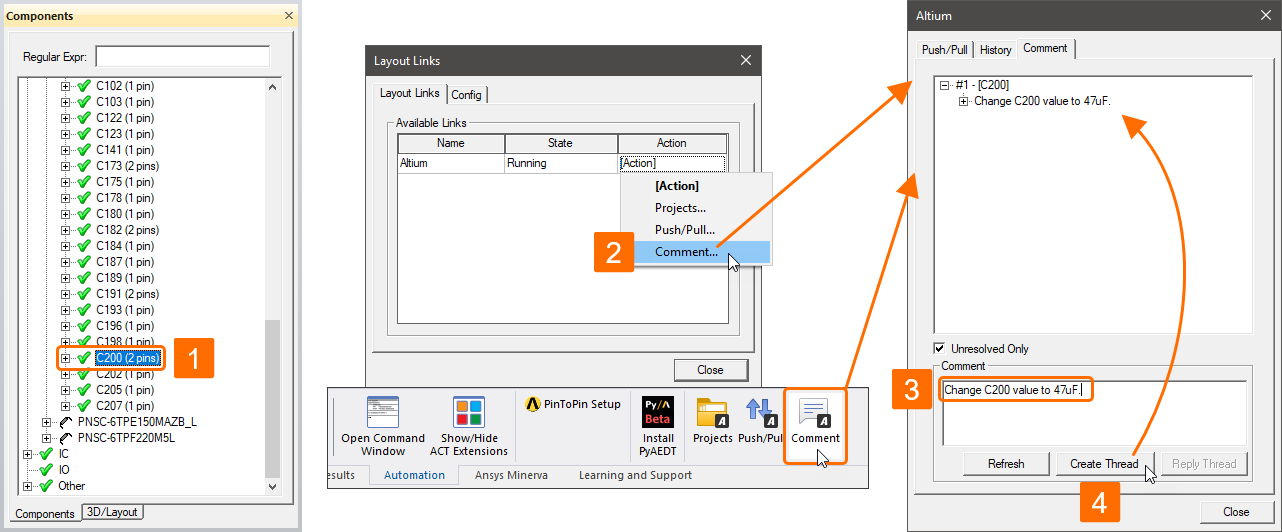The height and width of the screenshot is (532, 1282).
Task: Select C175 (1 pin) tree row
Action: click(x=125, y=182)
